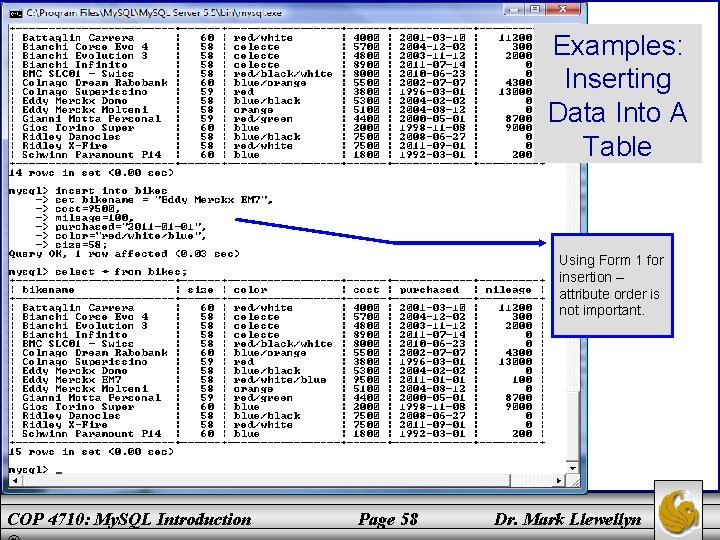Click "Query OK, 1 row affected" message
720x540 pixels.
[124, 254]
